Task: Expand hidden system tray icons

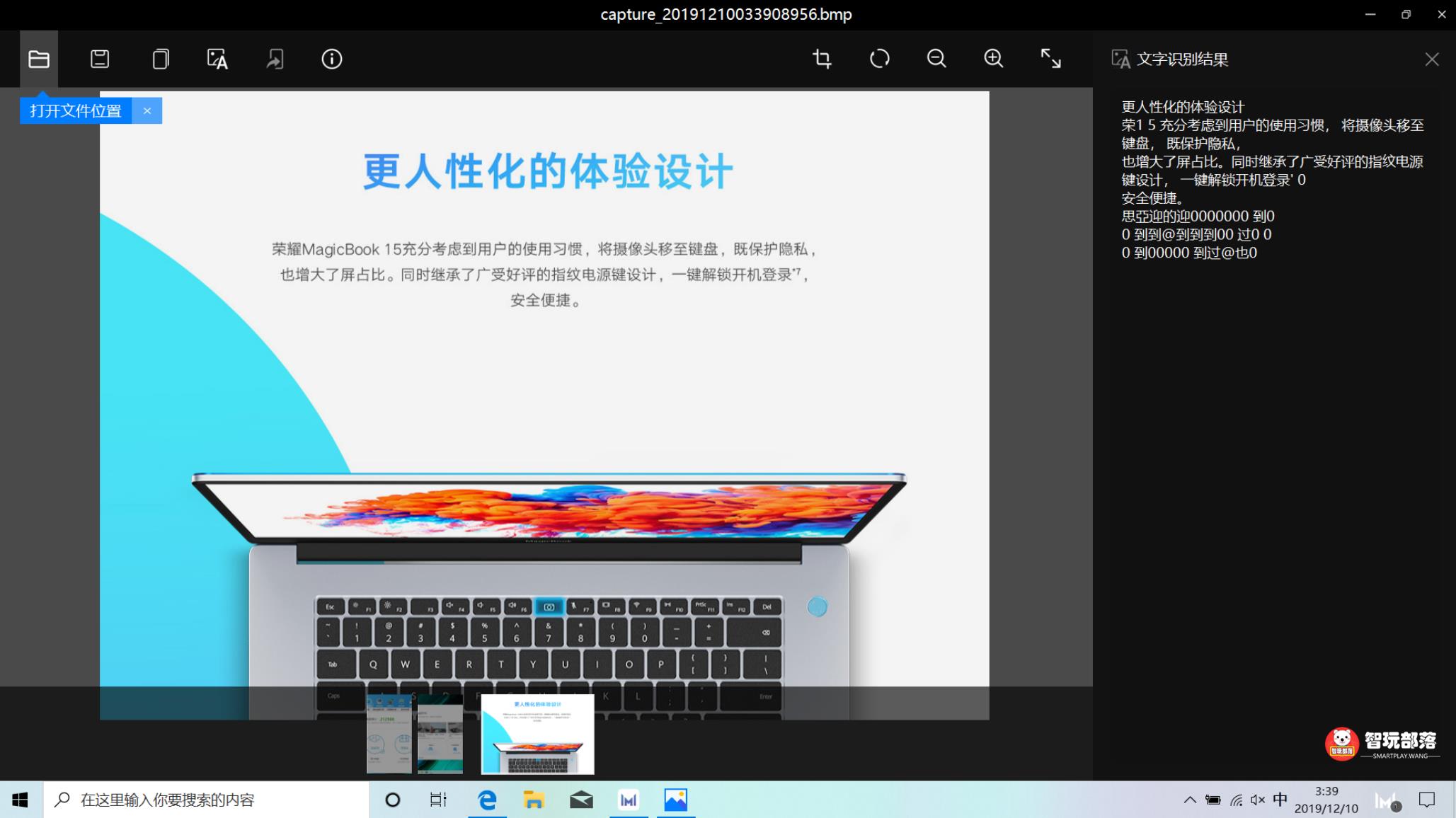Action: (1189, 800)
